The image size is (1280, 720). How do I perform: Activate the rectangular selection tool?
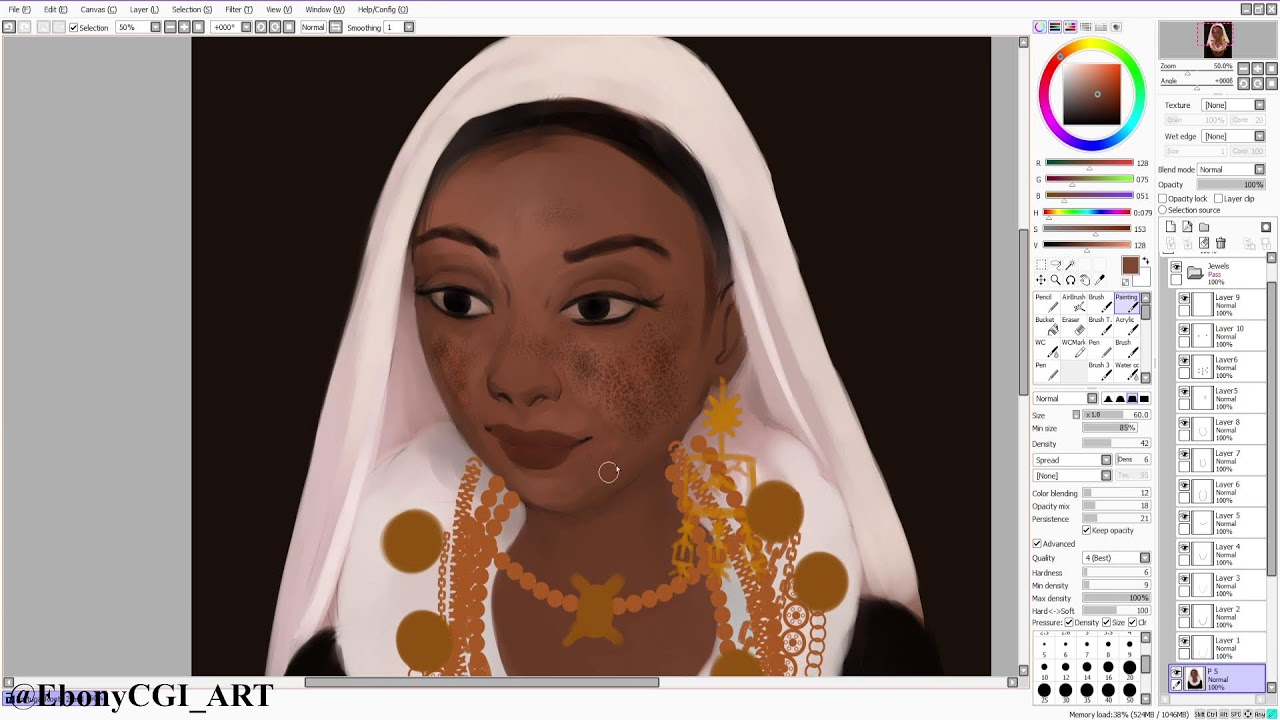click(x=1041, y=265)
